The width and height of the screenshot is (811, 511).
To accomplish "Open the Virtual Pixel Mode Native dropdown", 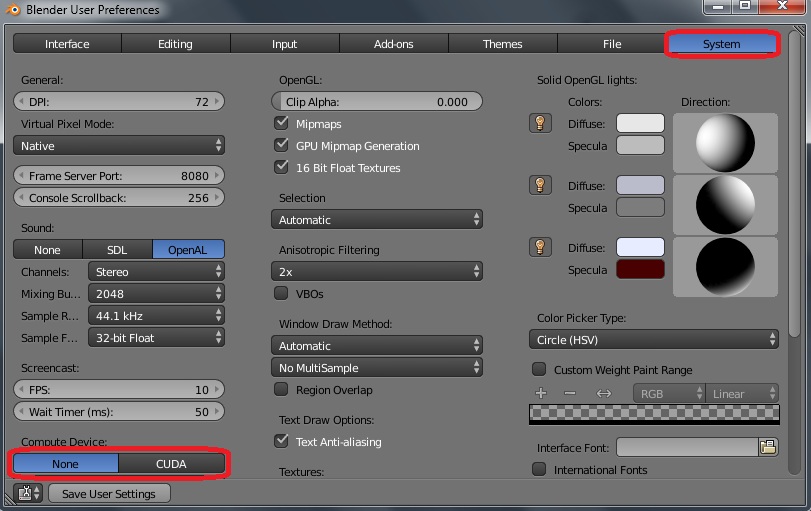I will 119,146.
